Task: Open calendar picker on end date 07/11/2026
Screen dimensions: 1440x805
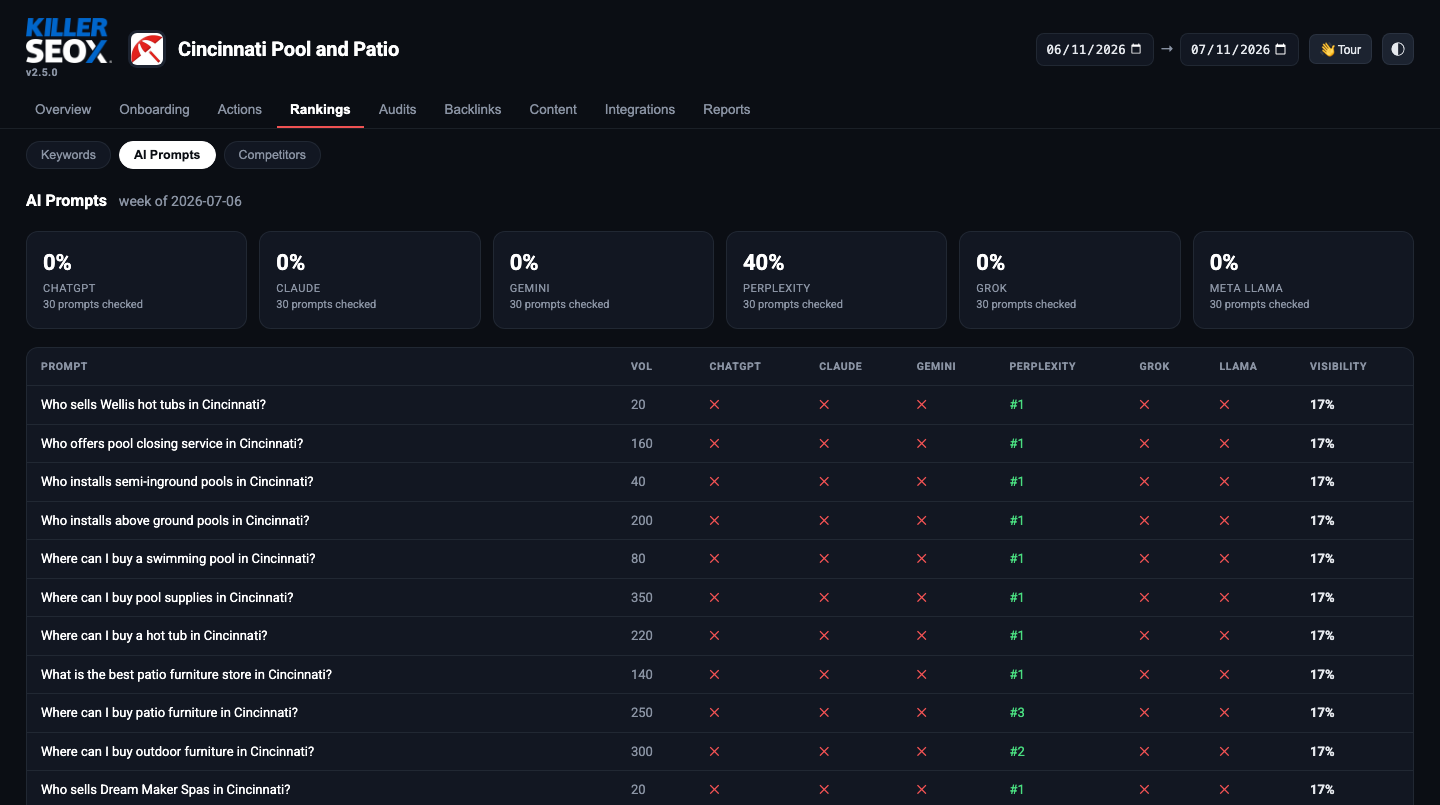Action: coord(1280,49)
